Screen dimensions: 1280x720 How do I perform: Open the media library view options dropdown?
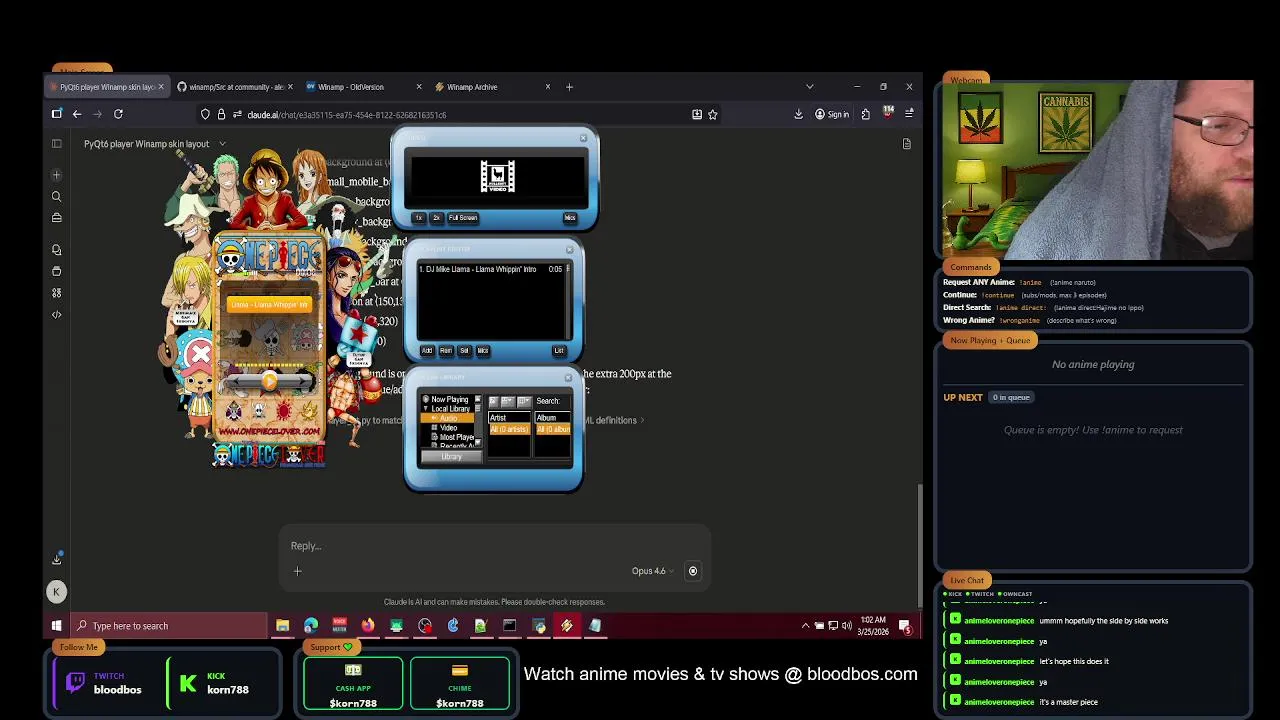[508, 401]
